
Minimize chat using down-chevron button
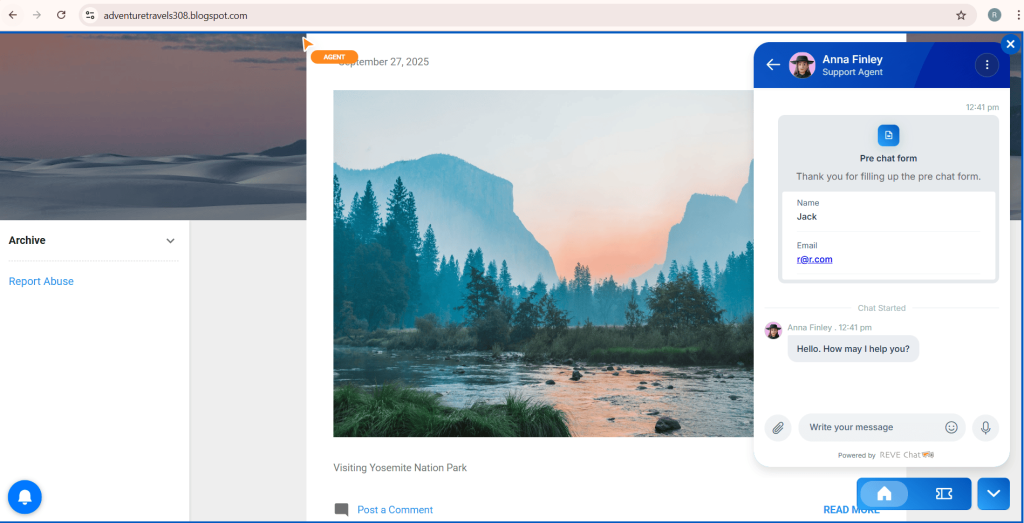click(x=993, y=494)
